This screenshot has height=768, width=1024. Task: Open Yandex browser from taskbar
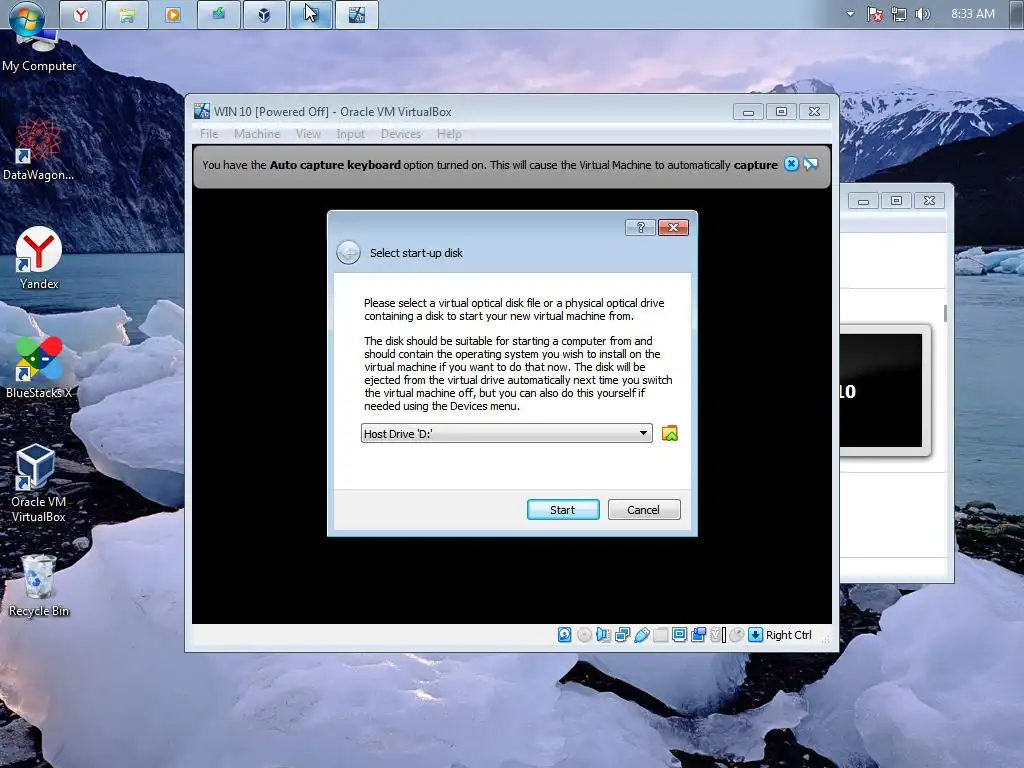coord(81,14)
